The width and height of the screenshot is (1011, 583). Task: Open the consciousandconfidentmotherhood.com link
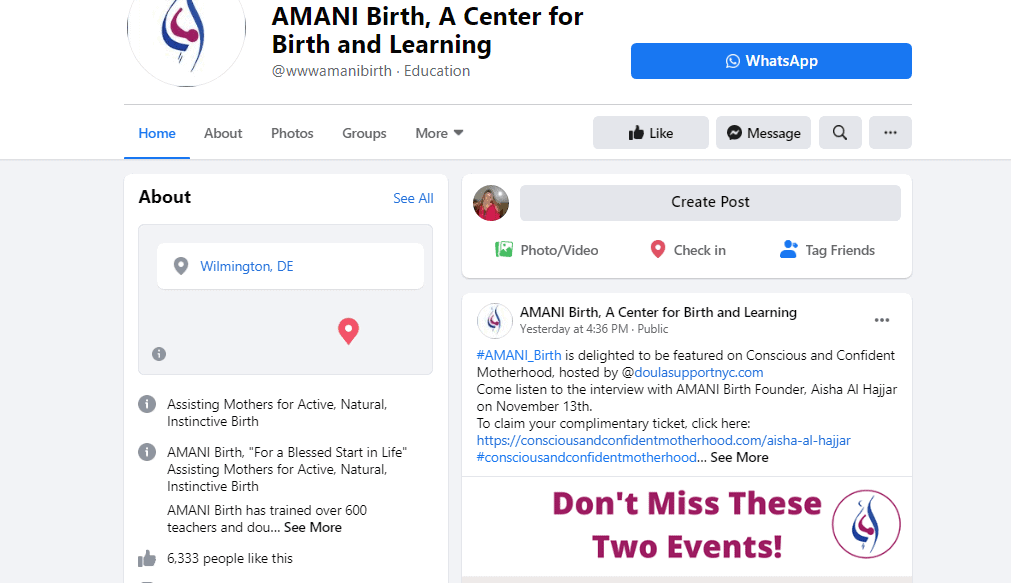(x=663, y=440)
